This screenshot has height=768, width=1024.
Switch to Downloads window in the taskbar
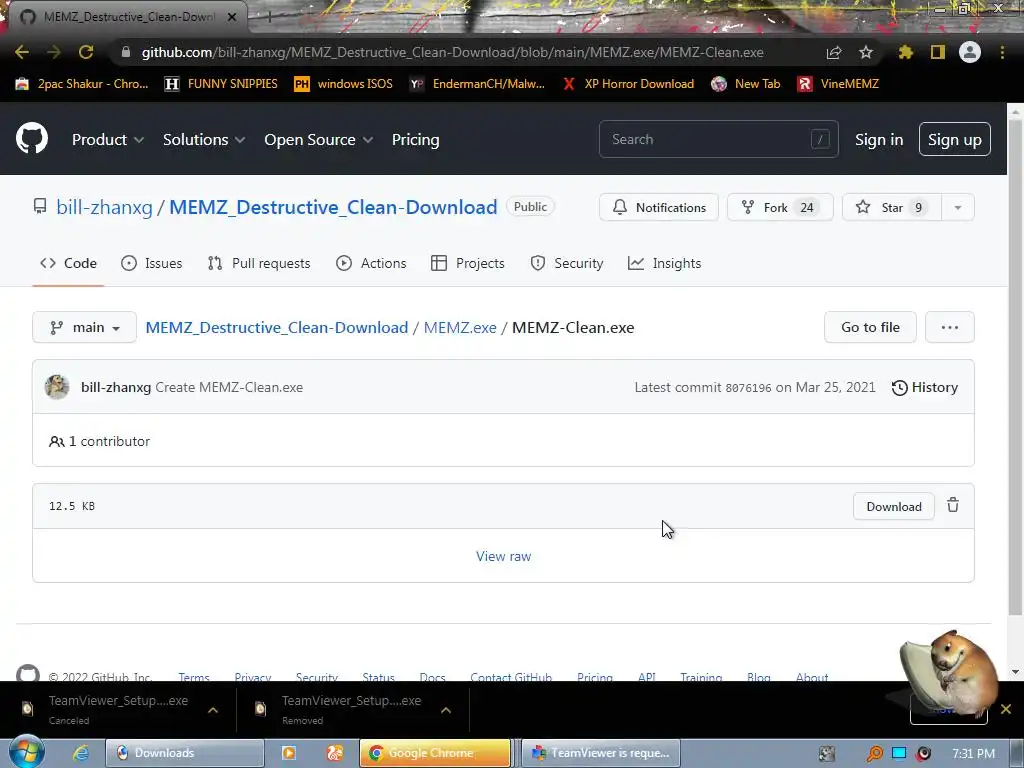click(185, 753)
